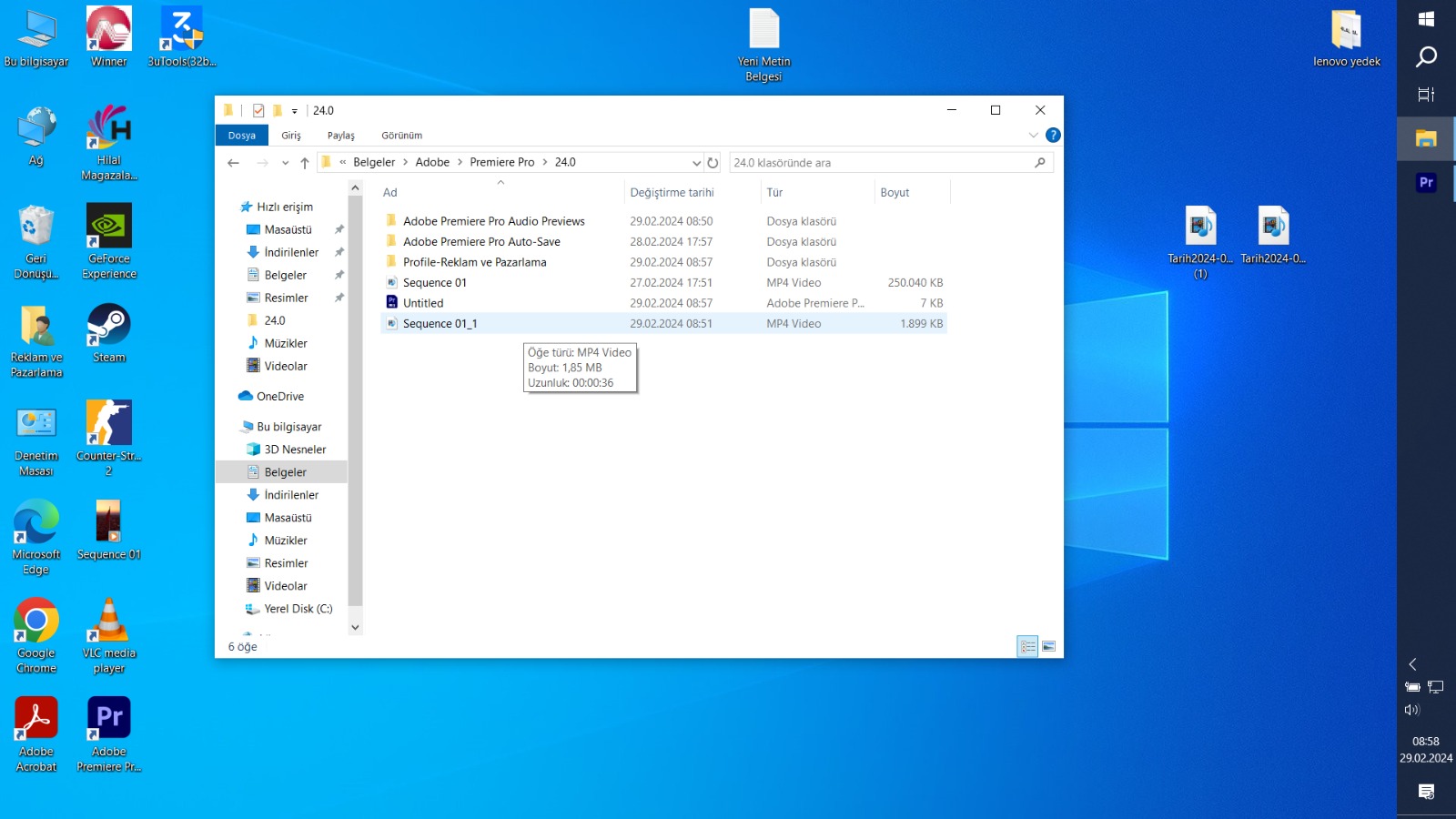Select OneDrive in the navigation pane
The height and width of the screenshot is (819, 1456).
(279, 397)
